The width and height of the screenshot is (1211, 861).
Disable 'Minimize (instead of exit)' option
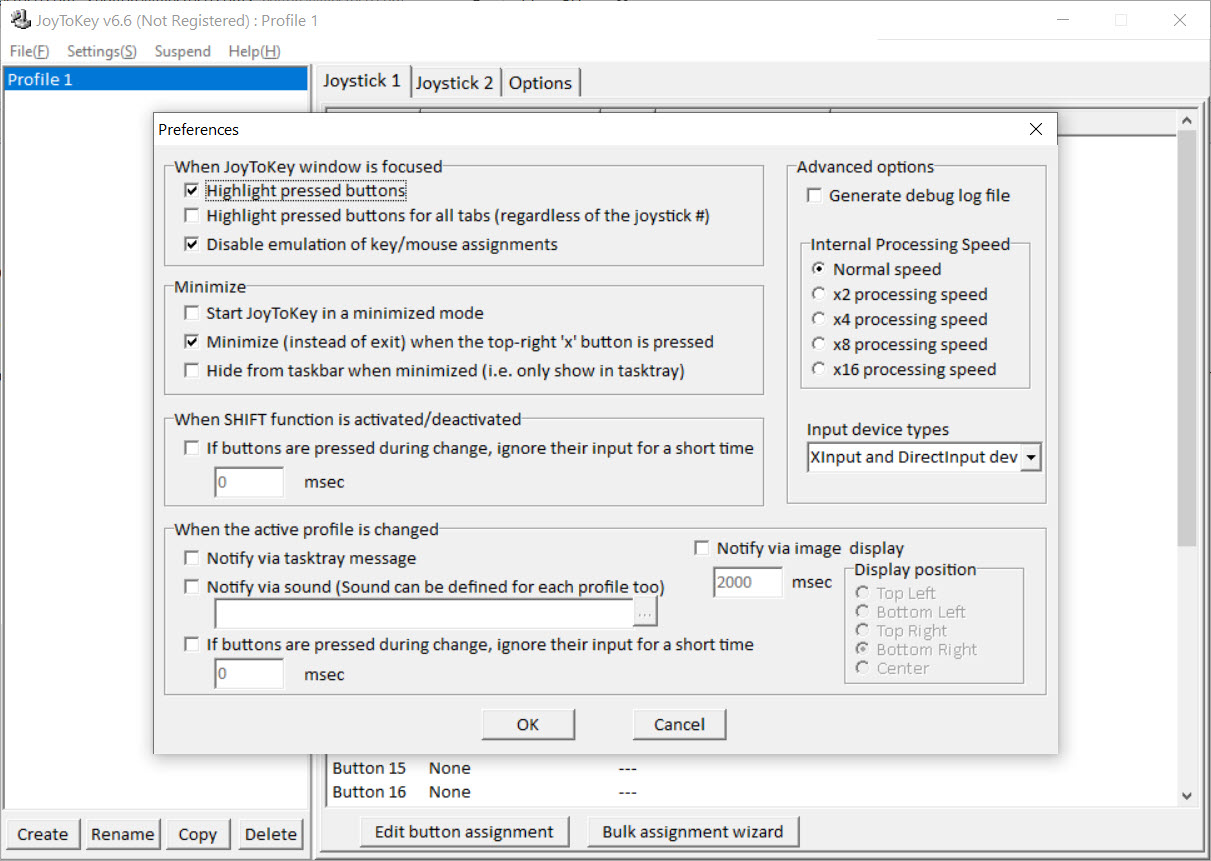point(191,341)
